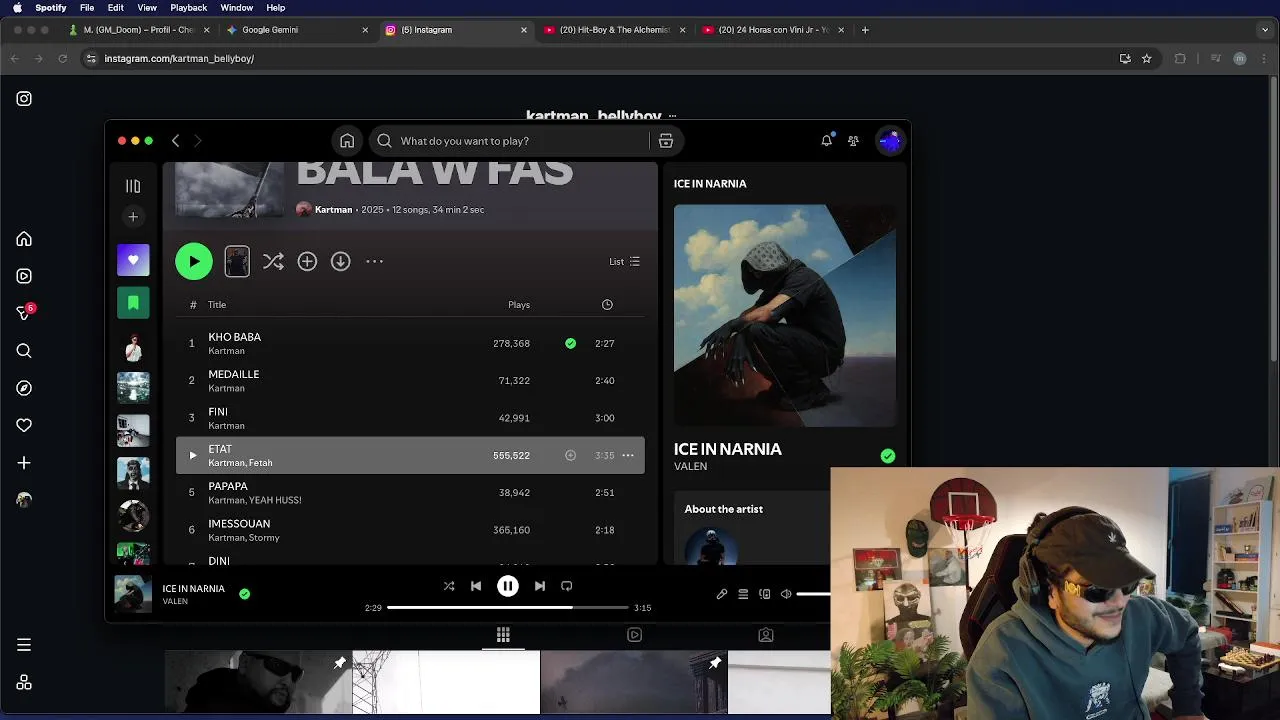
Task: Click the album preview thumbnail beside play
Action: click(x=237, y=261)
